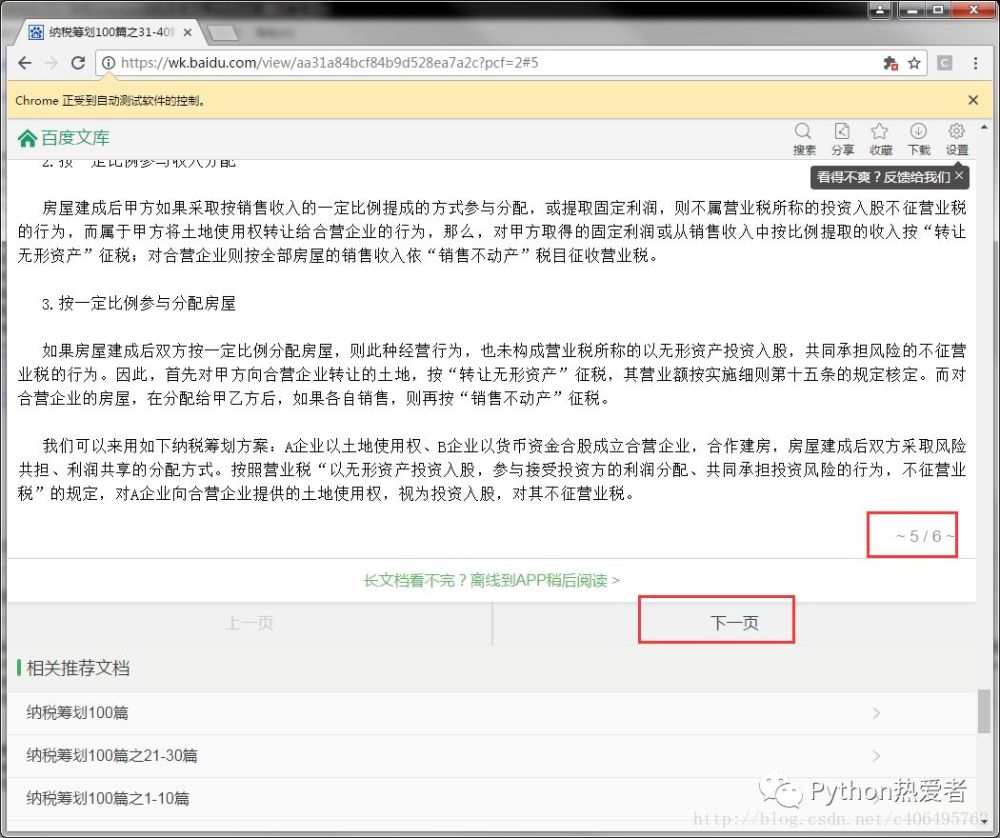Click the page scrollbar thumb
The image size is (1000, 838).
pos(983,711)
